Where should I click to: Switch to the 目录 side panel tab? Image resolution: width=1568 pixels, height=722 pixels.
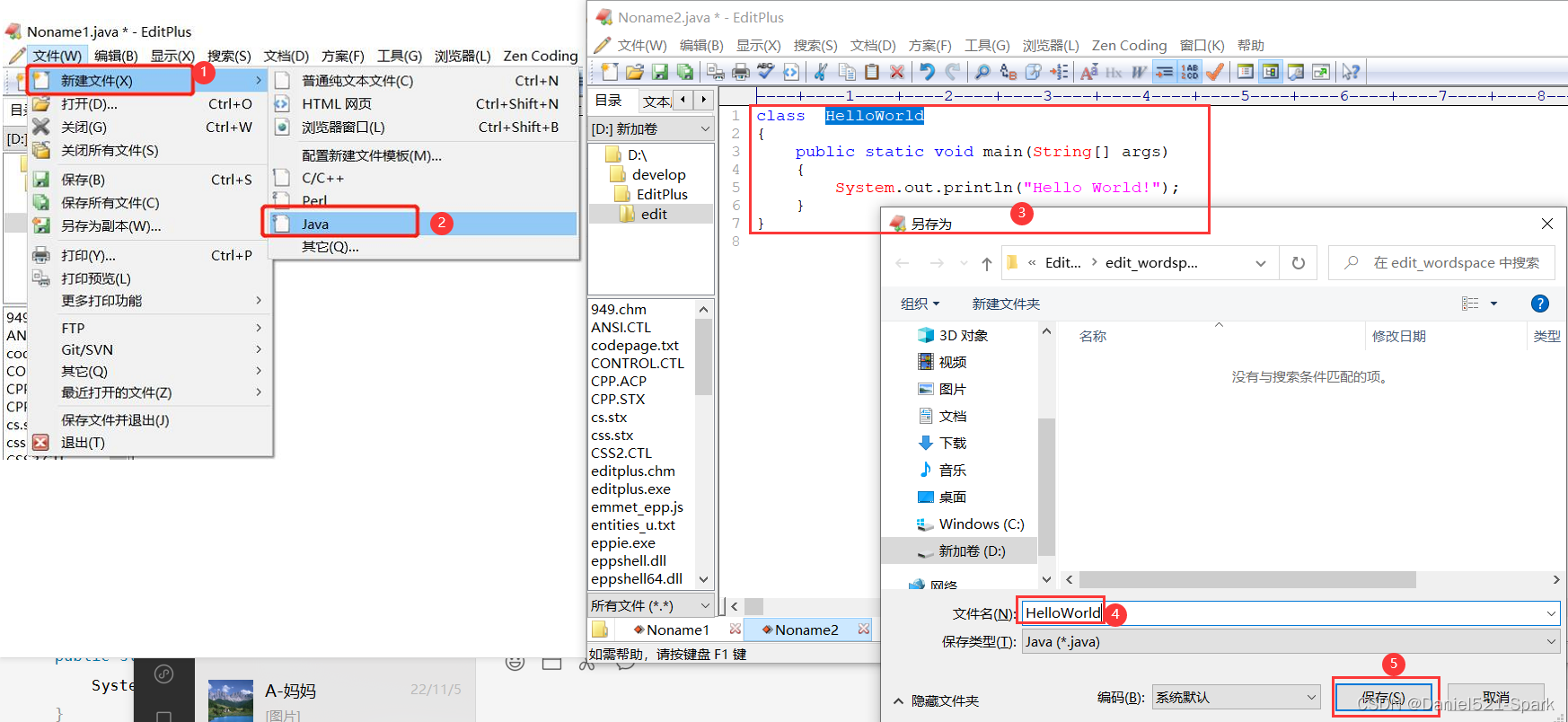coord(609,101)
